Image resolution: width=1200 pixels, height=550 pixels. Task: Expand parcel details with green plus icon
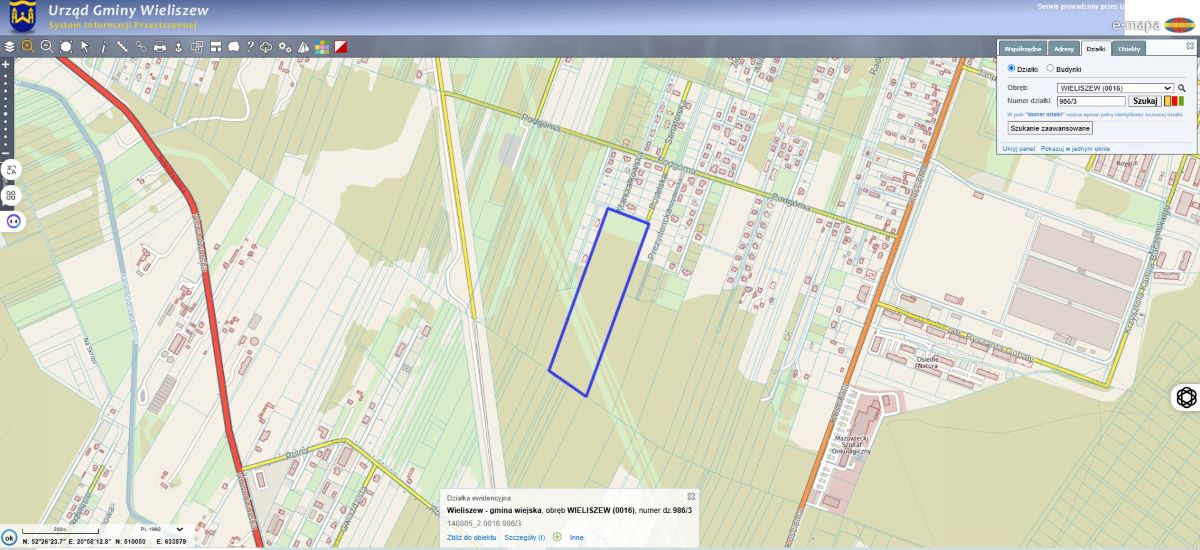[557, 537]
